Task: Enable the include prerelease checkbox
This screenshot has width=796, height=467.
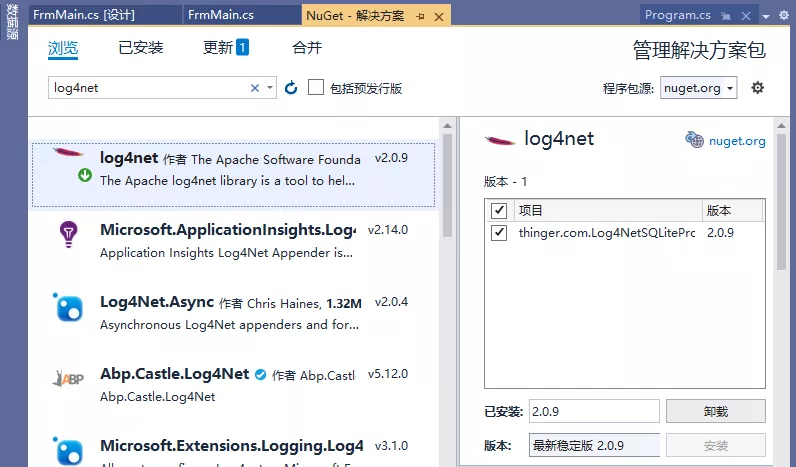Action: coord(316,88)
